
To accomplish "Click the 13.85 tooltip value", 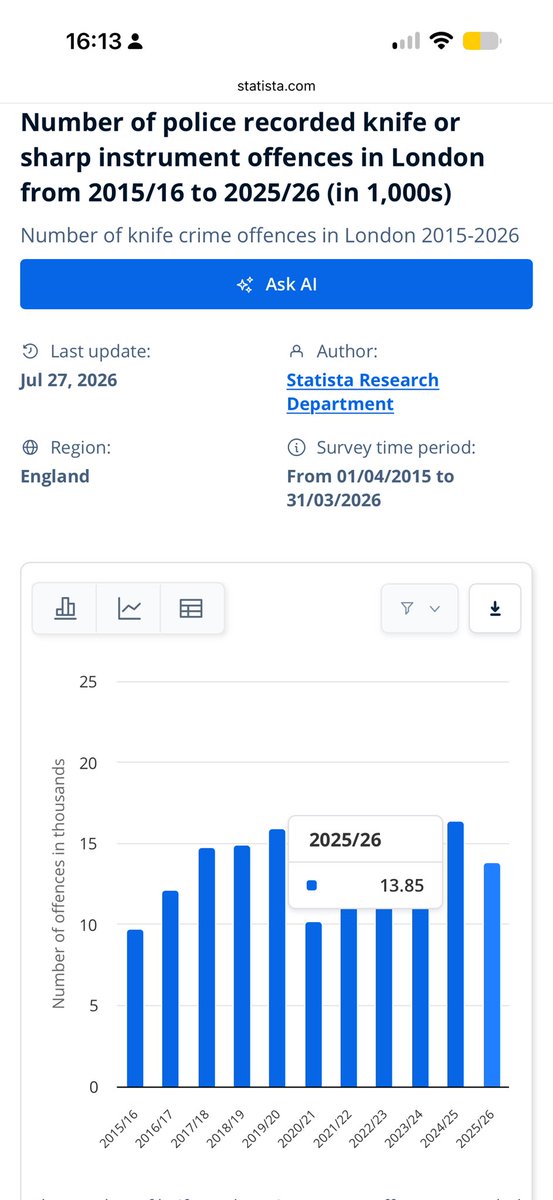I will (400, 885).
